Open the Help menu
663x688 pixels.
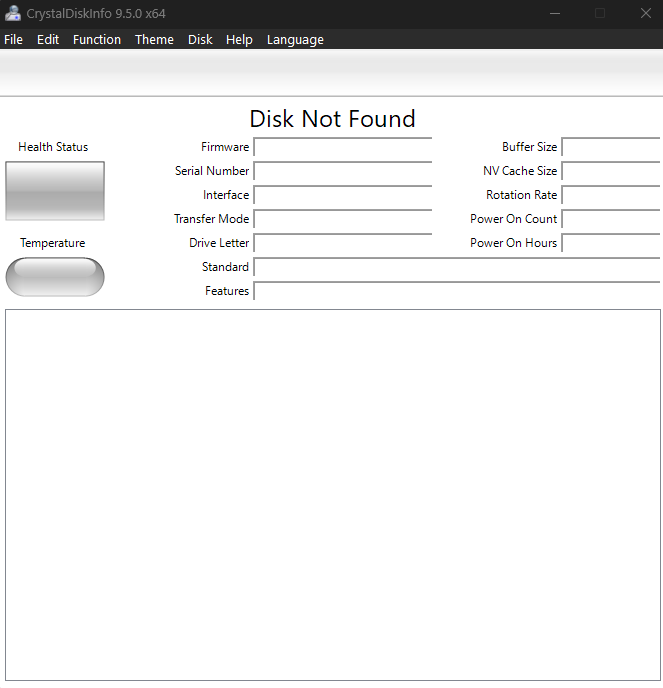[239, 39]
